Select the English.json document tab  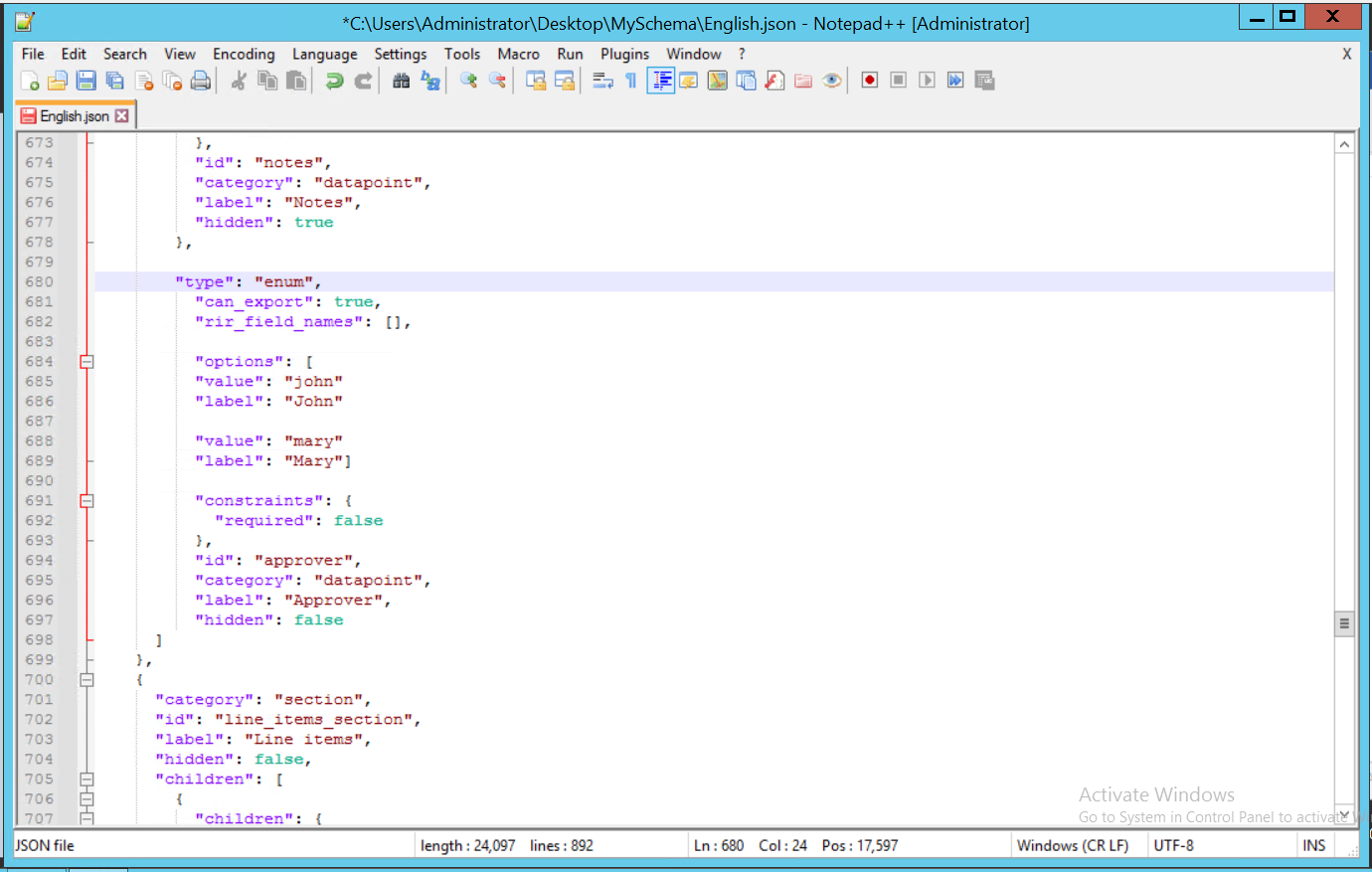point(70,115)
